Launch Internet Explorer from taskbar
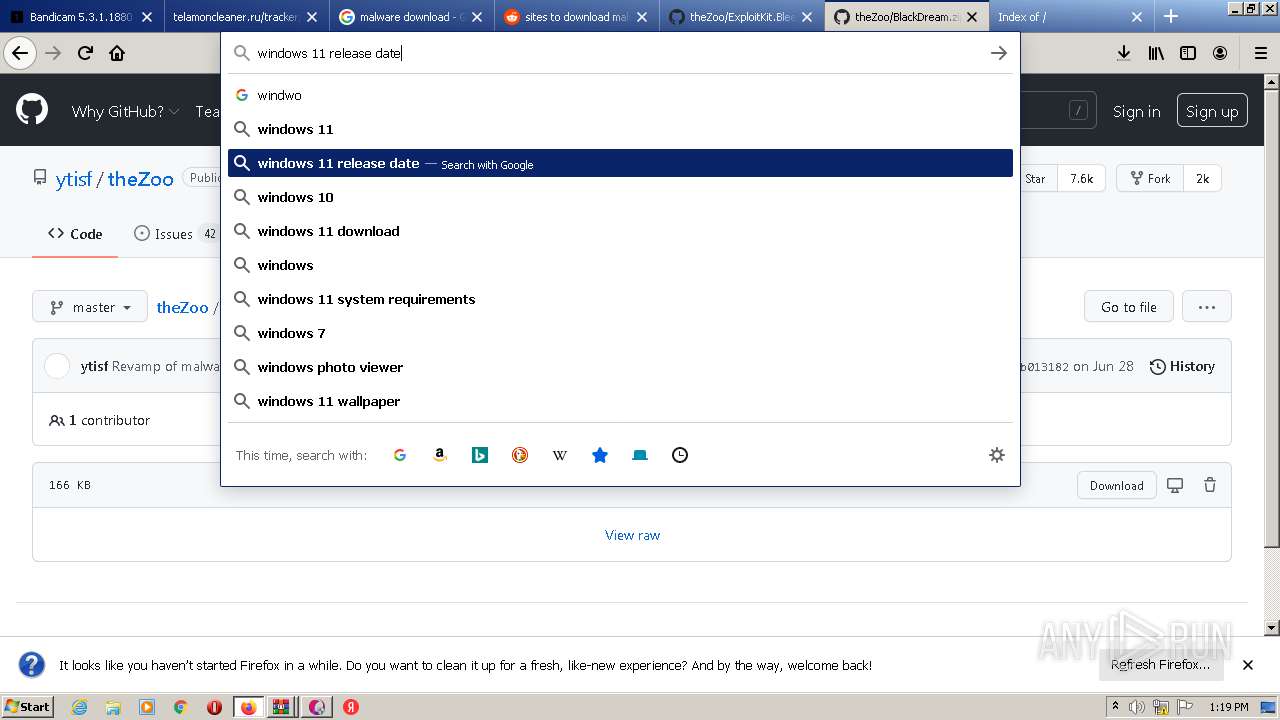1280x720 pixels. click(x=79, y=707)
